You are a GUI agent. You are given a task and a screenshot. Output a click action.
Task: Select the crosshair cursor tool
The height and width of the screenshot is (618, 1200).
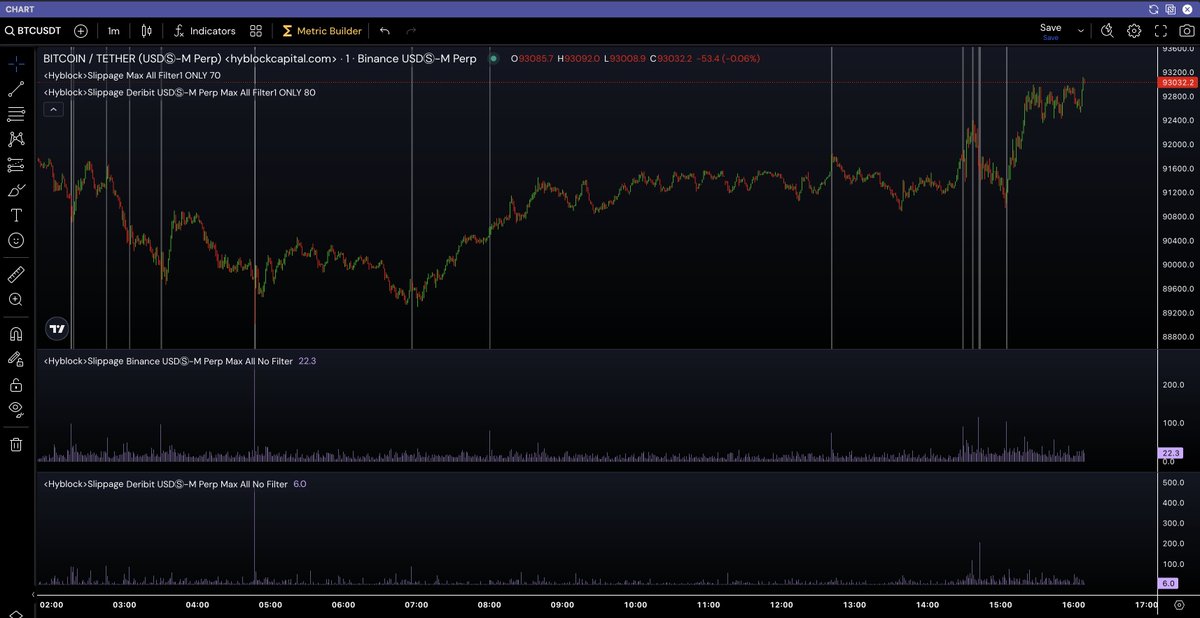coord(16,63)
